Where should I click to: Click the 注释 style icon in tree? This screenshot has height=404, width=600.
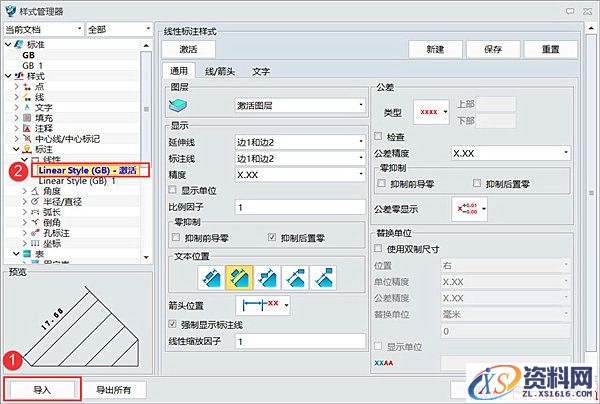point(27,128)
